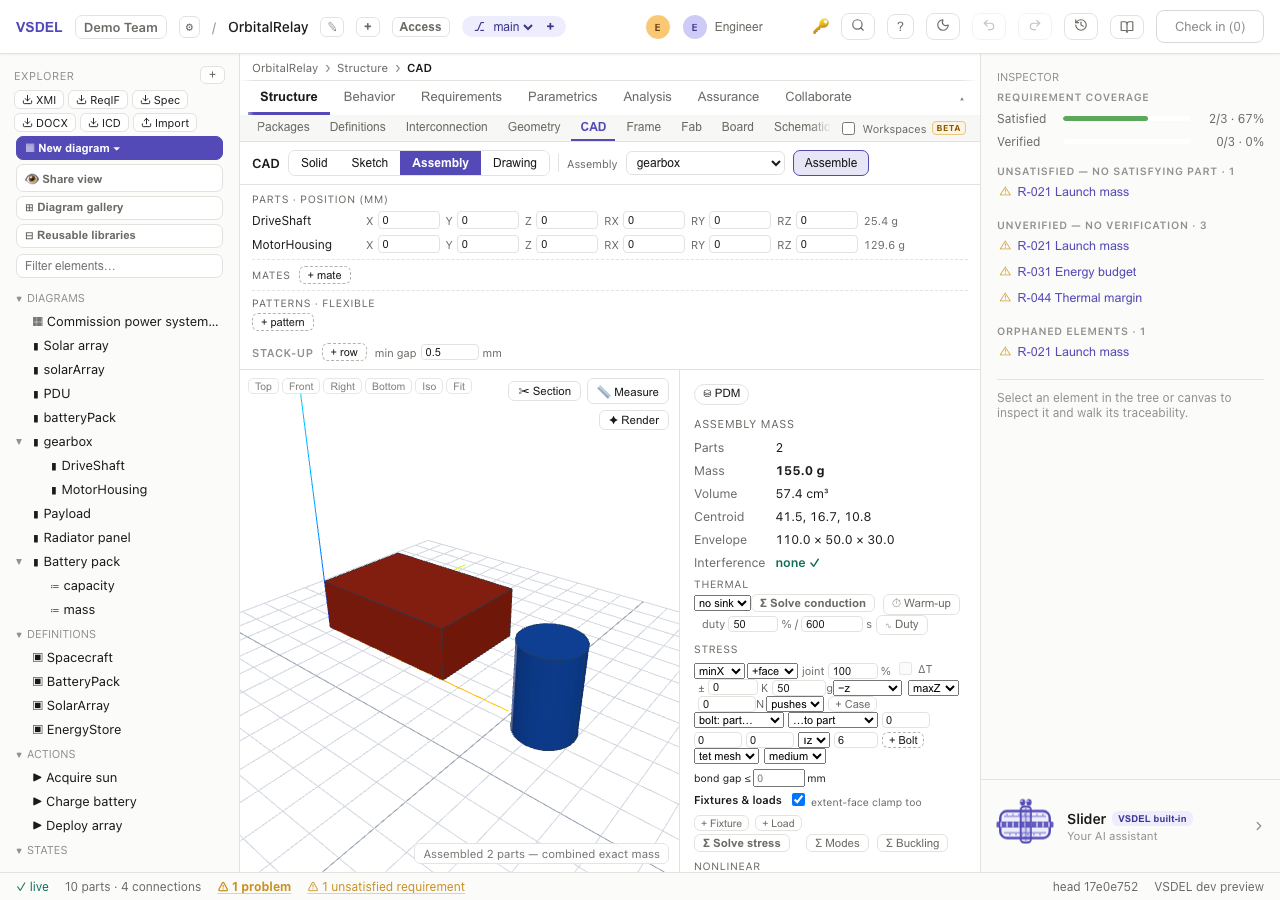The image size is (1280, 900).
Task: Click the Σ Solve conduction button
Action: coord(814,603)
